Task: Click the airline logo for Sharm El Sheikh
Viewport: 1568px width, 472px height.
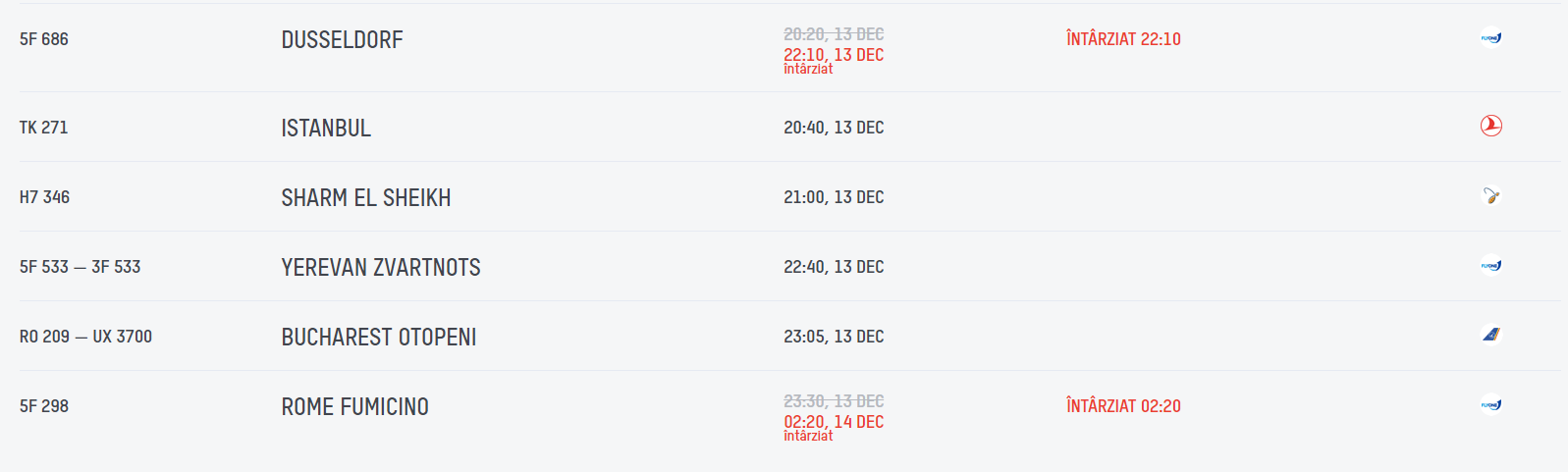Action: [x=1490, y=196]
